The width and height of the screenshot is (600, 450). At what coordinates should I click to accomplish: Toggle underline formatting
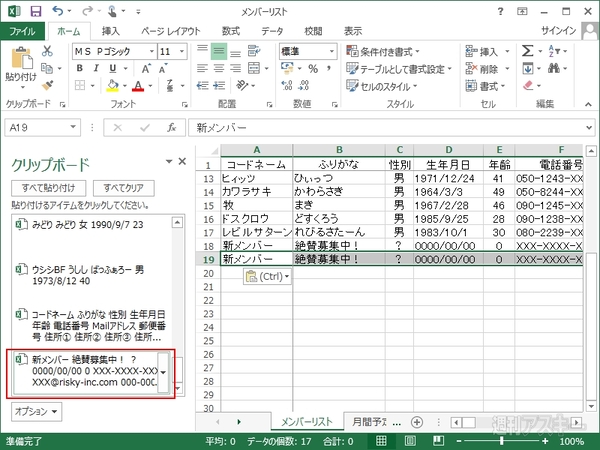click(x=112, y=68)
